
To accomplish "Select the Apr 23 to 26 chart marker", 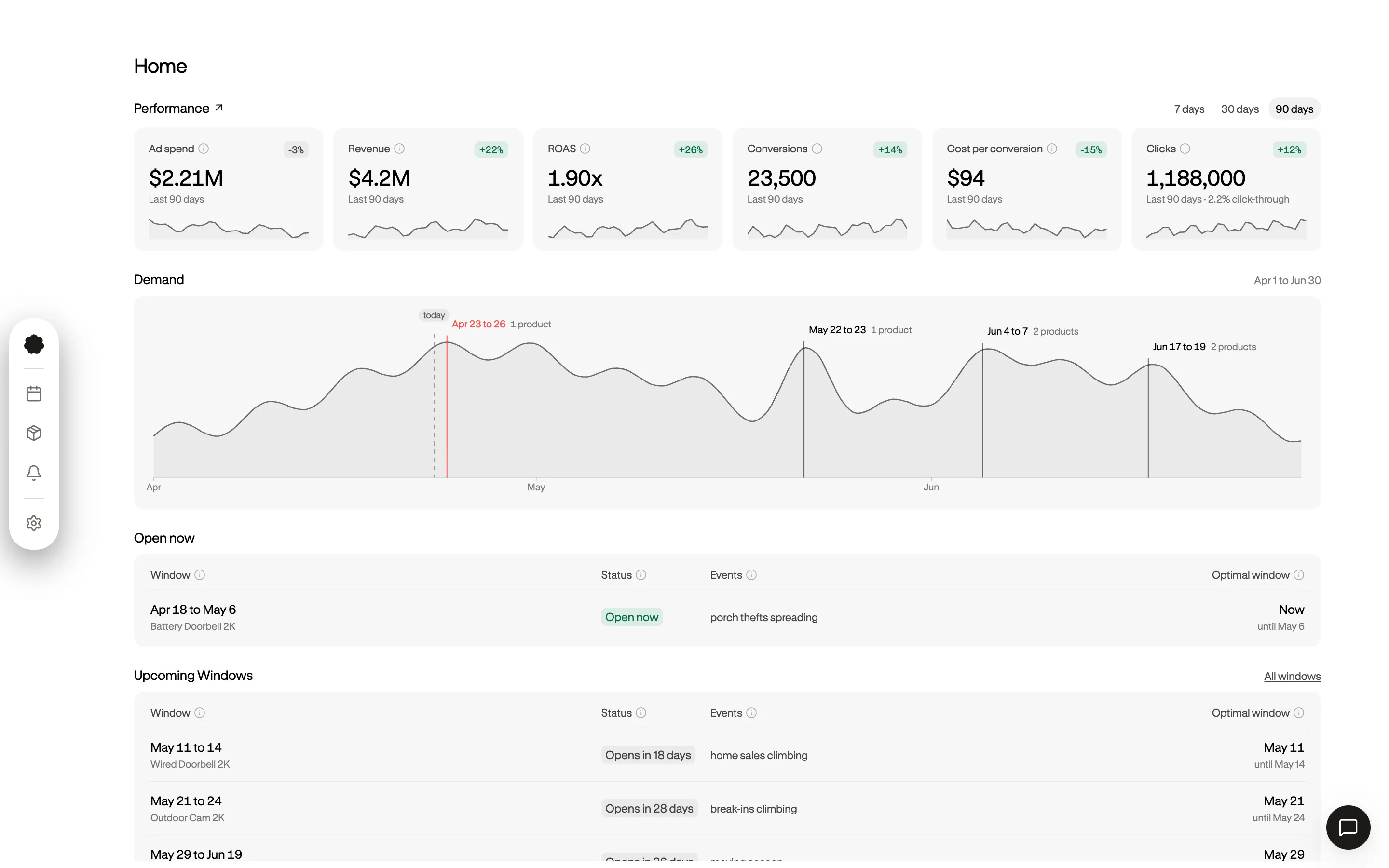I will [478, 325].
